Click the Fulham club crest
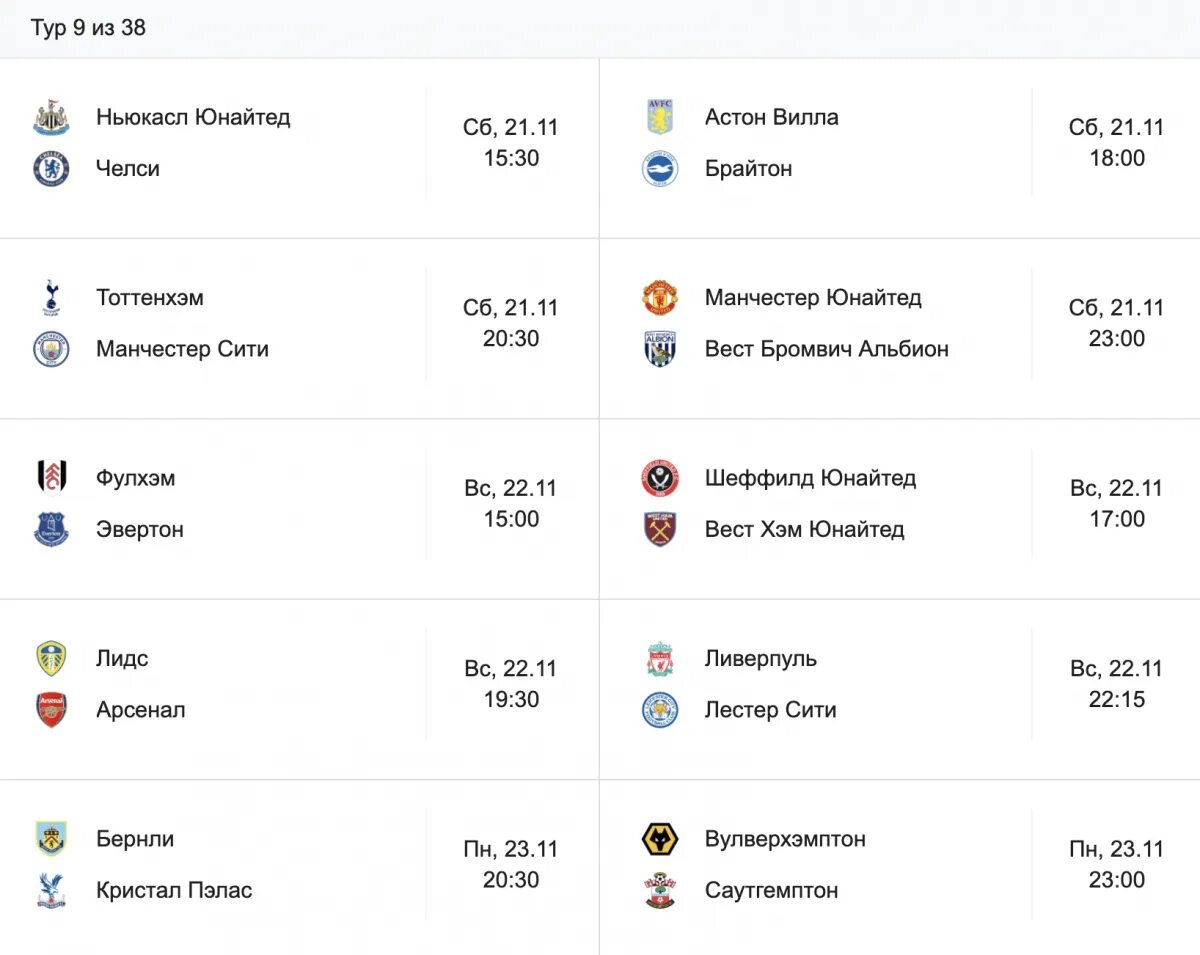 click(x=51, y=478)
